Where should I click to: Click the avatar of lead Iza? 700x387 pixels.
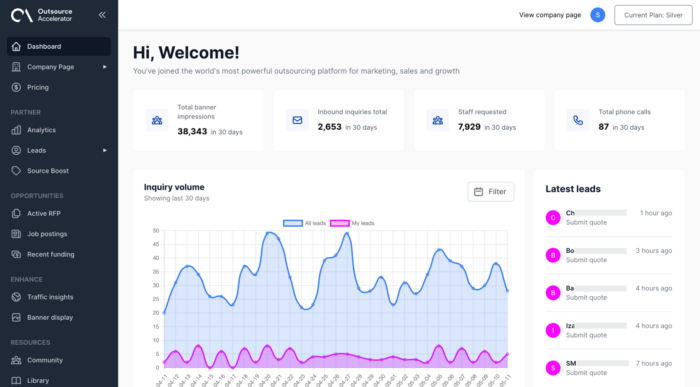click(553, 330)
